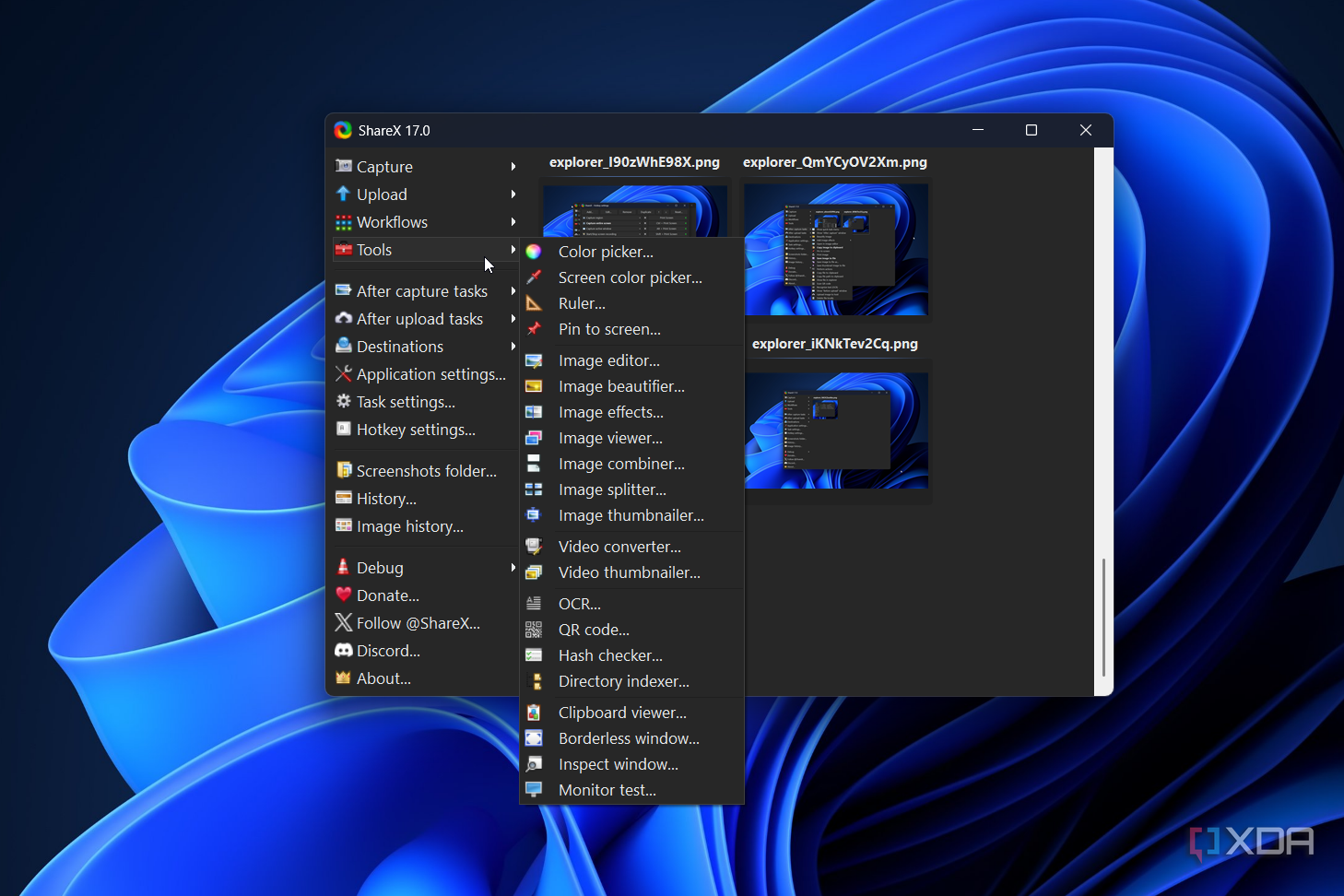Open the Donate page
Screen dimensions: 1344x896
click(387, 595)
